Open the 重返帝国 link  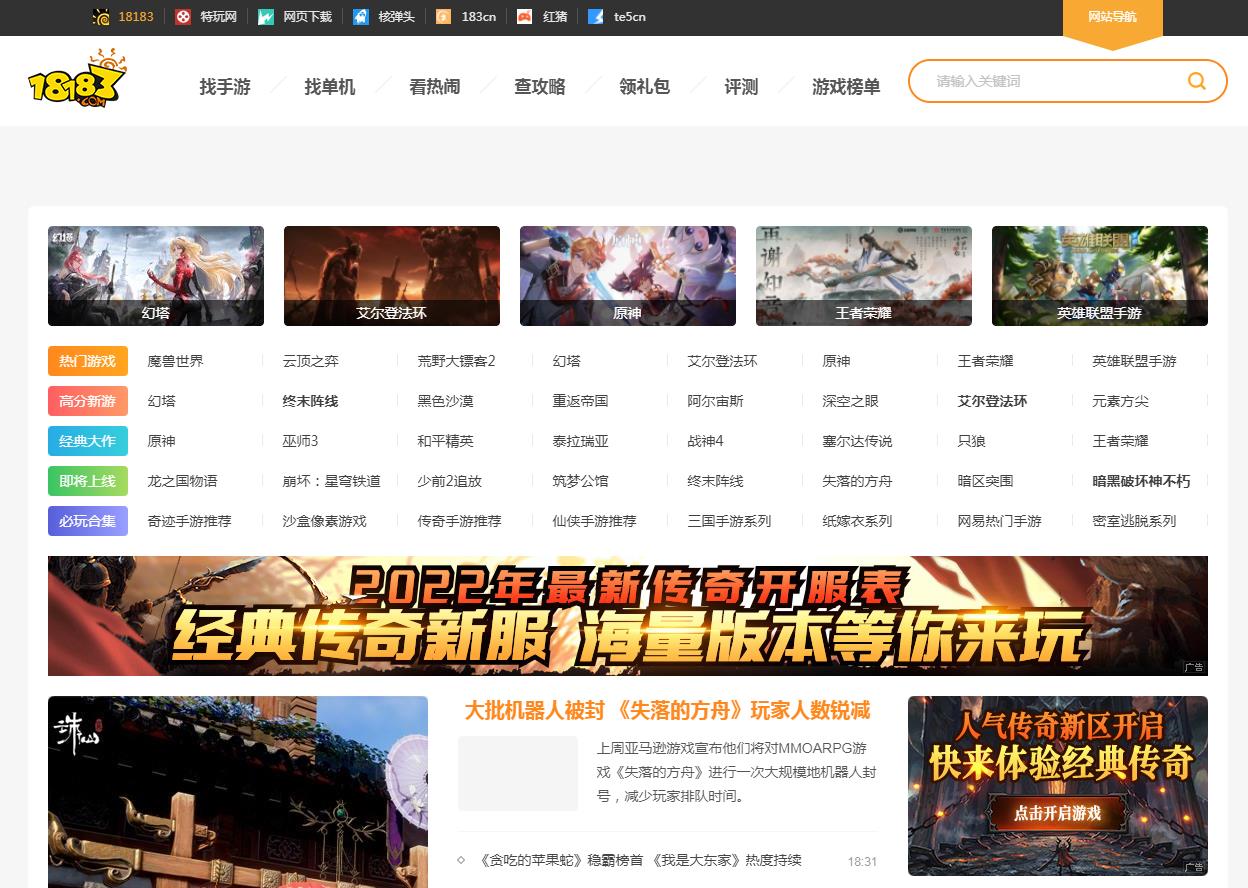click(x=581, y=401)
